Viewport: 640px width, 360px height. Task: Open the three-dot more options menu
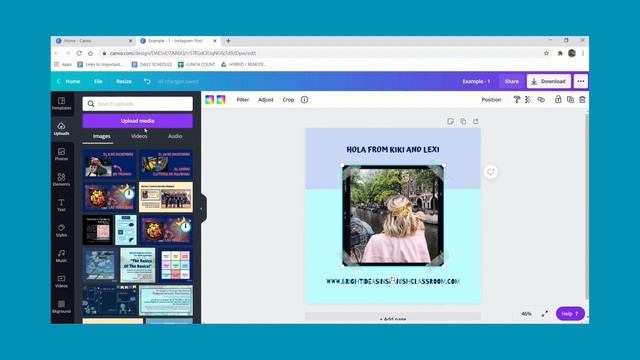tap(580, 81)
